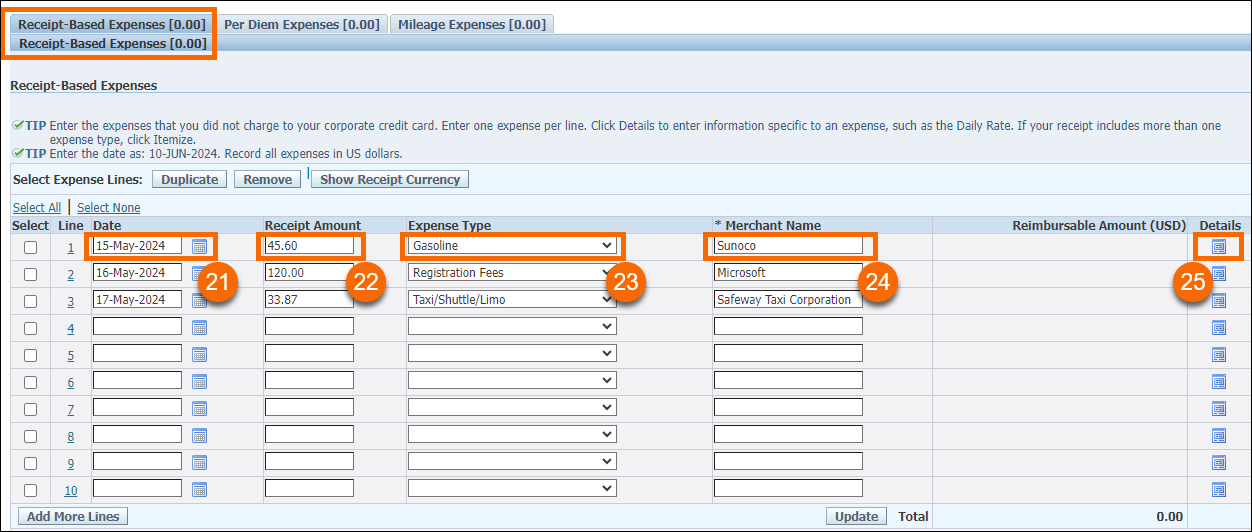Check the Select box for line 6
The width and height of the screenshot is (1252, 532).
click(30, 382)
